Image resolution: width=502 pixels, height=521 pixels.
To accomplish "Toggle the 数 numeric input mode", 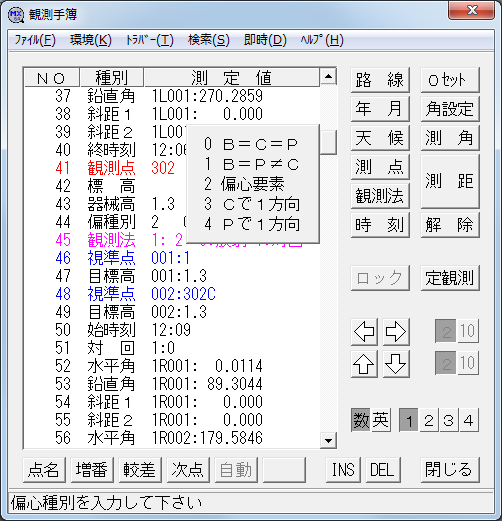I will 361,420.
